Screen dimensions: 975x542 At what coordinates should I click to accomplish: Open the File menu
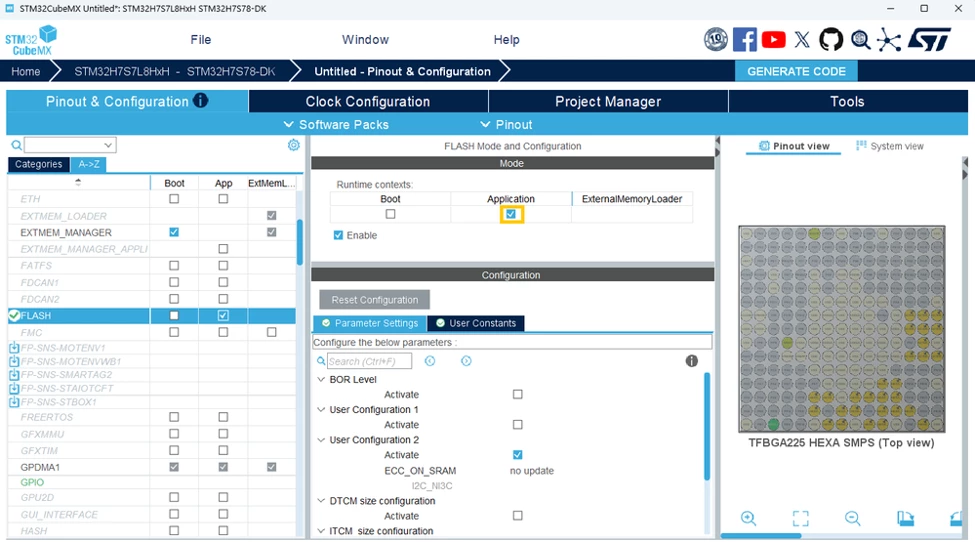click(200, 40)
